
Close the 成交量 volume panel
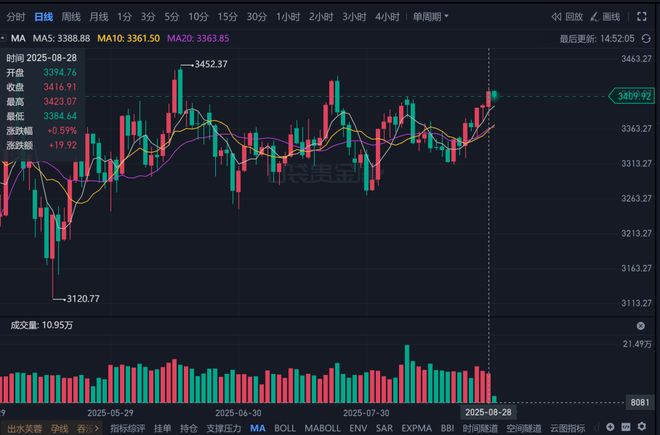pos(641,326)
